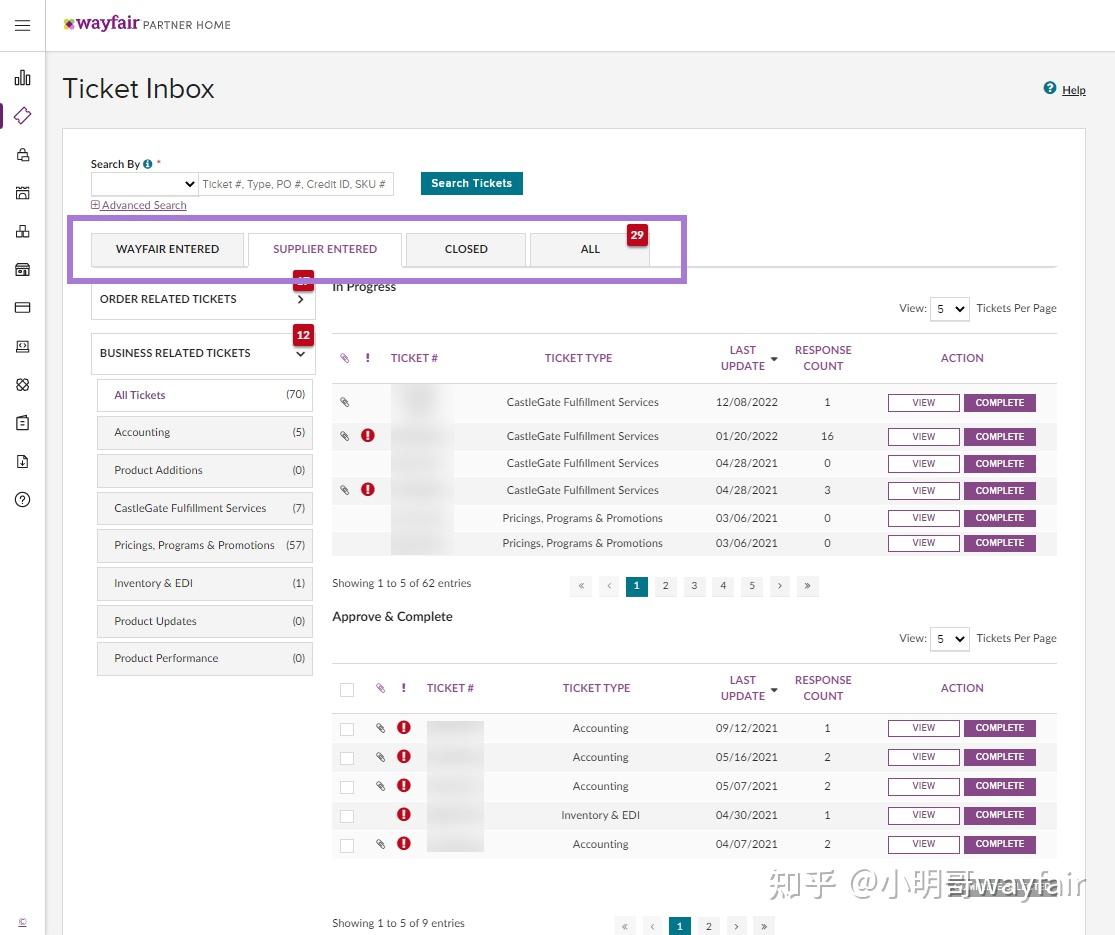Screen dimensions: 1115x935
Task: Open the analytics bar-chart icon in sidebar
Action: point(22,77)
